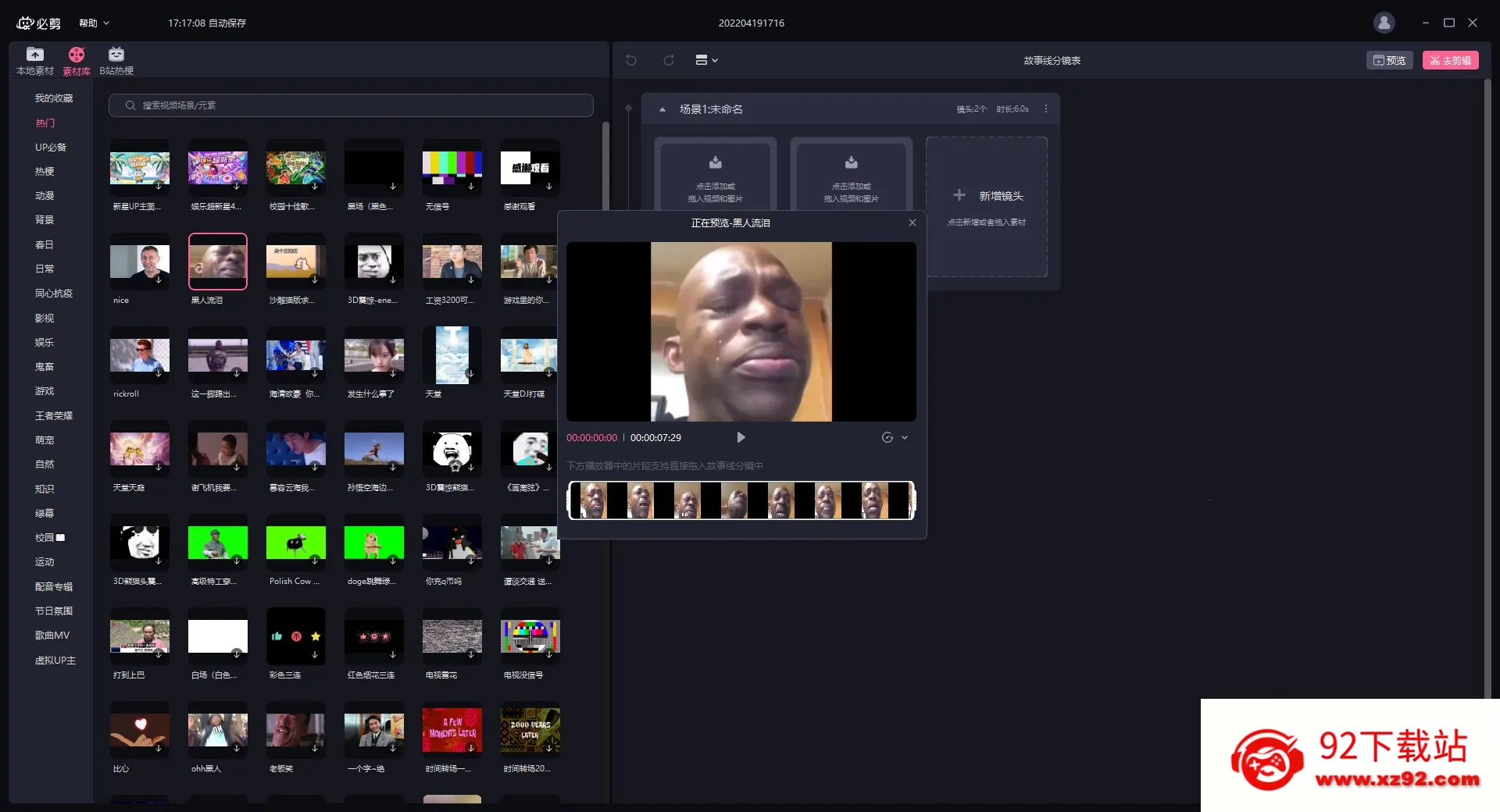Click the project title 202204191716
The height and width of the screenshot is (812, 1500).
point(752,23)
